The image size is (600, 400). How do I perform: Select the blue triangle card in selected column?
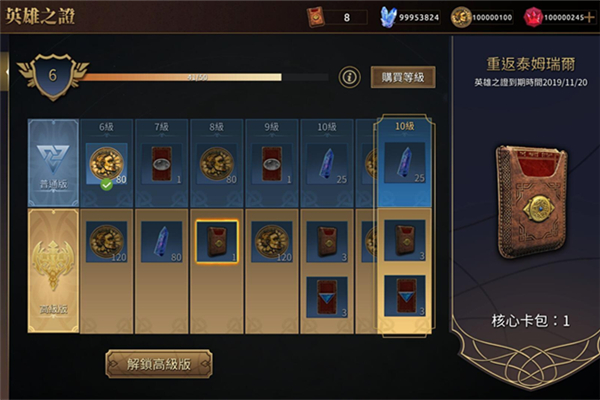coord(405,296)
